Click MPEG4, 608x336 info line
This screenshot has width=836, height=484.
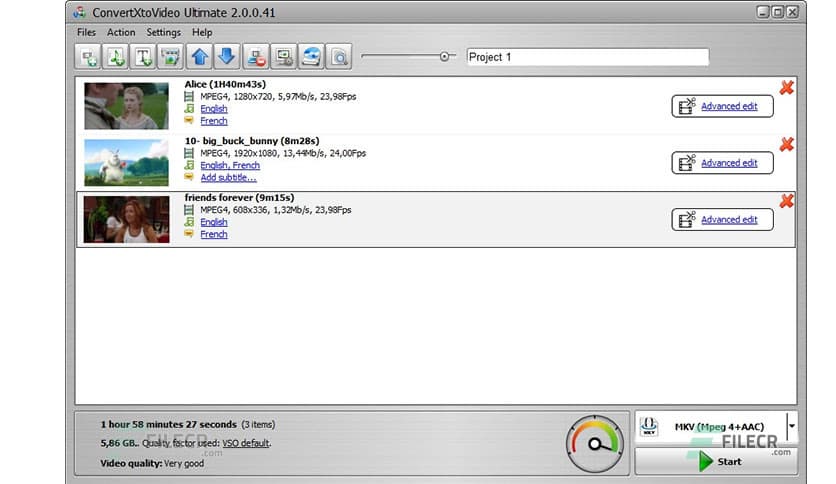coord(276,210)
